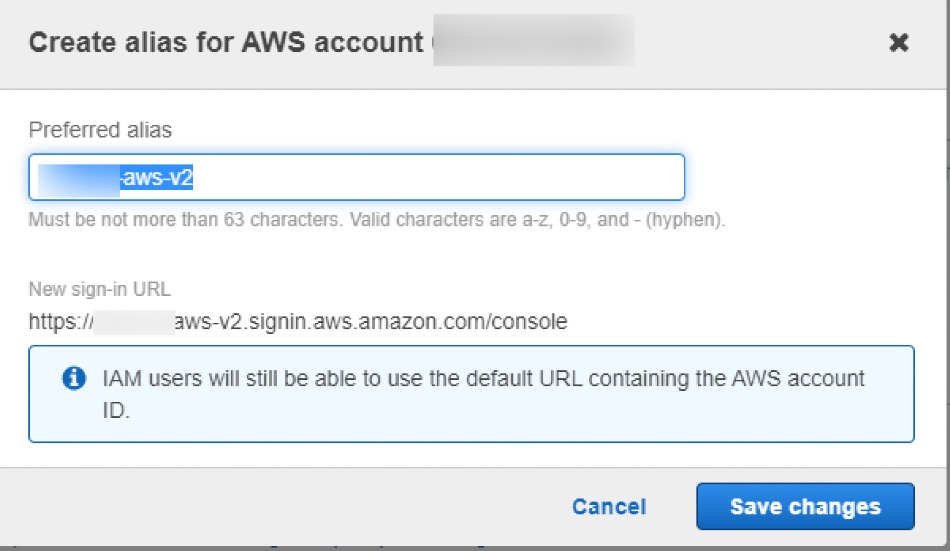Image resolution: width=950 pixels, height=551 pixels.
Task: Click the dialog title Create alias for AWS account
Action: click(226, 42)
